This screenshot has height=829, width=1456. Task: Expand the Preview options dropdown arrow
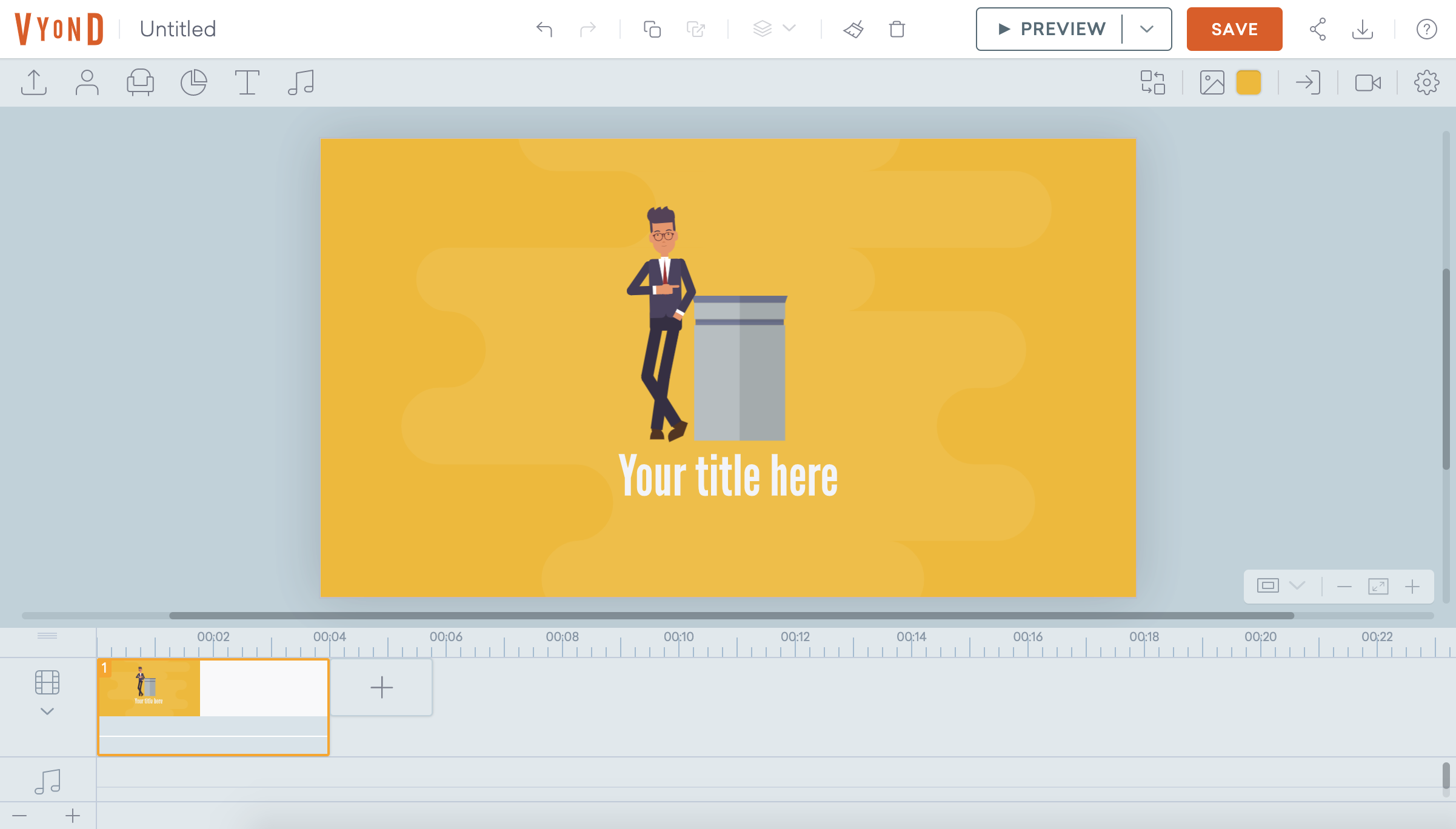tap(1146, 29)
